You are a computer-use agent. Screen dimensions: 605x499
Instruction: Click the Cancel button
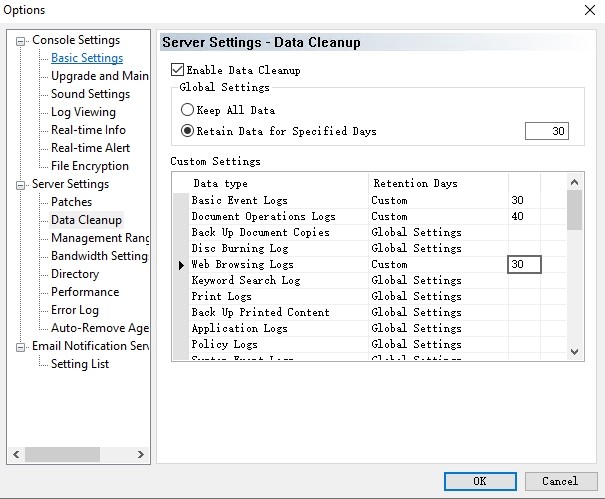pos(560,481)
